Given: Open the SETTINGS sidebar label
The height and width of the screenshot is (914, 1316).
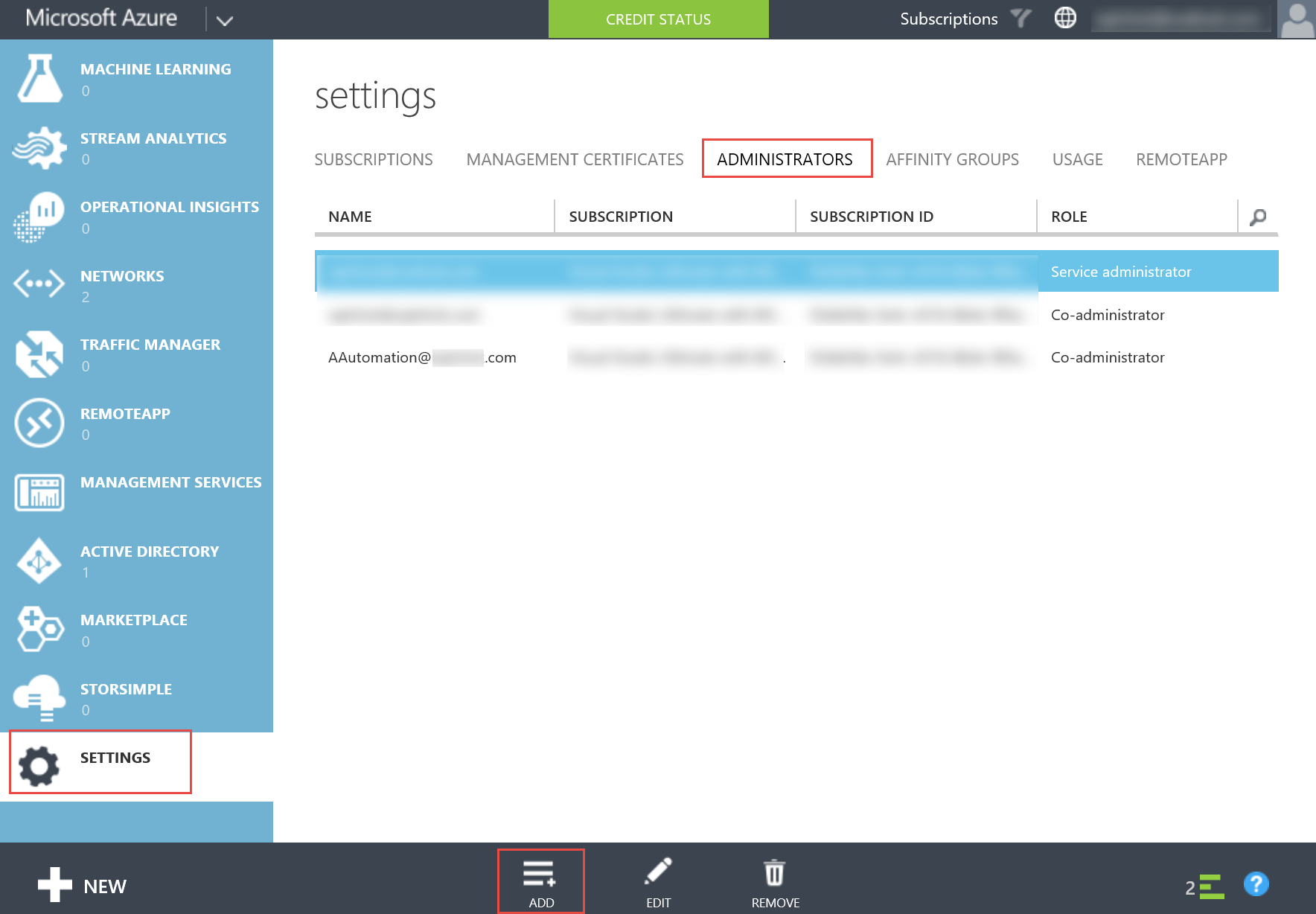Looking at the screenshot, I should coord(115,758).
